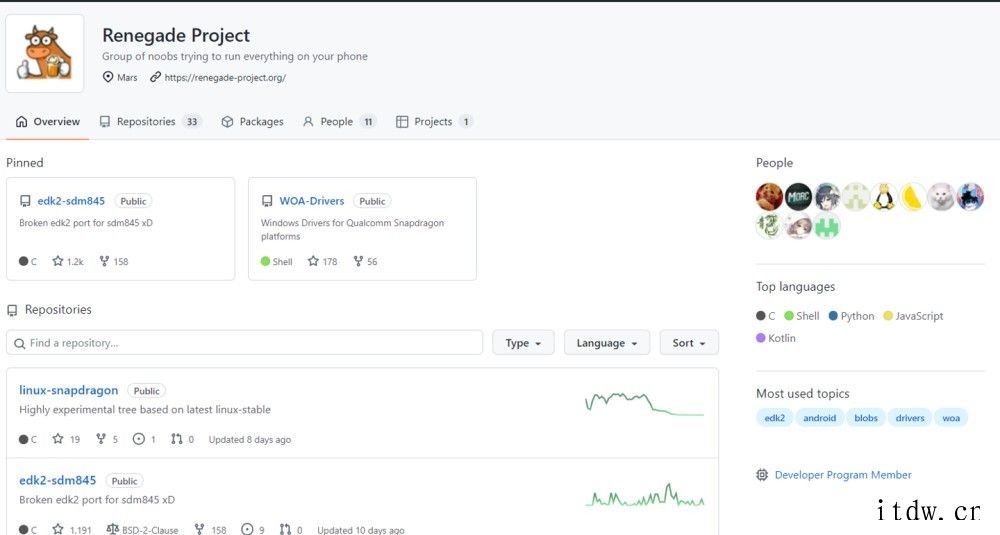The image size is (1000, 535).
Task: Click fork count 5 on linux-snapdragon
Action: (x=107, y=439)
